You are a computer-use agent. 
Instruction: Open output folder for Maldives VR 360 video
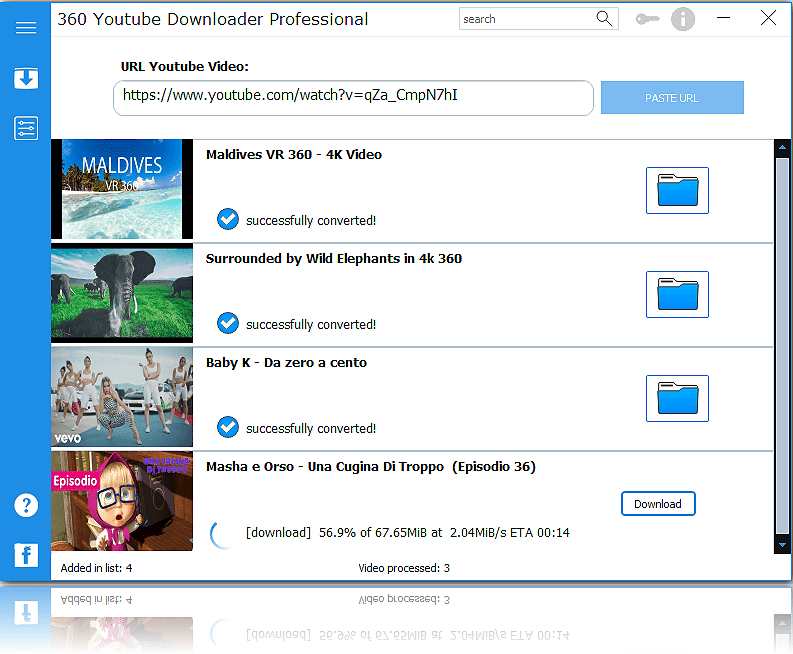click(677, 190)
